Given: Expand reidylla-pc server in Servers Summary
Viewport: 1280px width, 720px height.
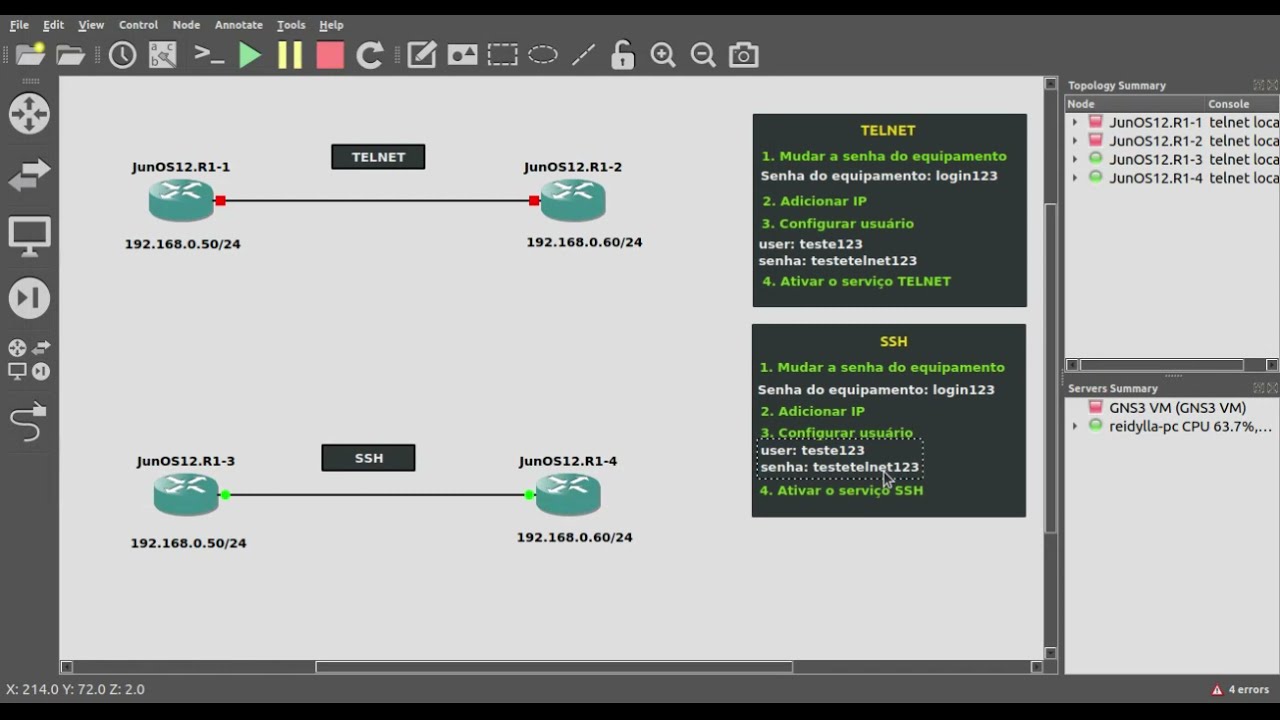Looking at the screenshot, I should point(1075,426).
